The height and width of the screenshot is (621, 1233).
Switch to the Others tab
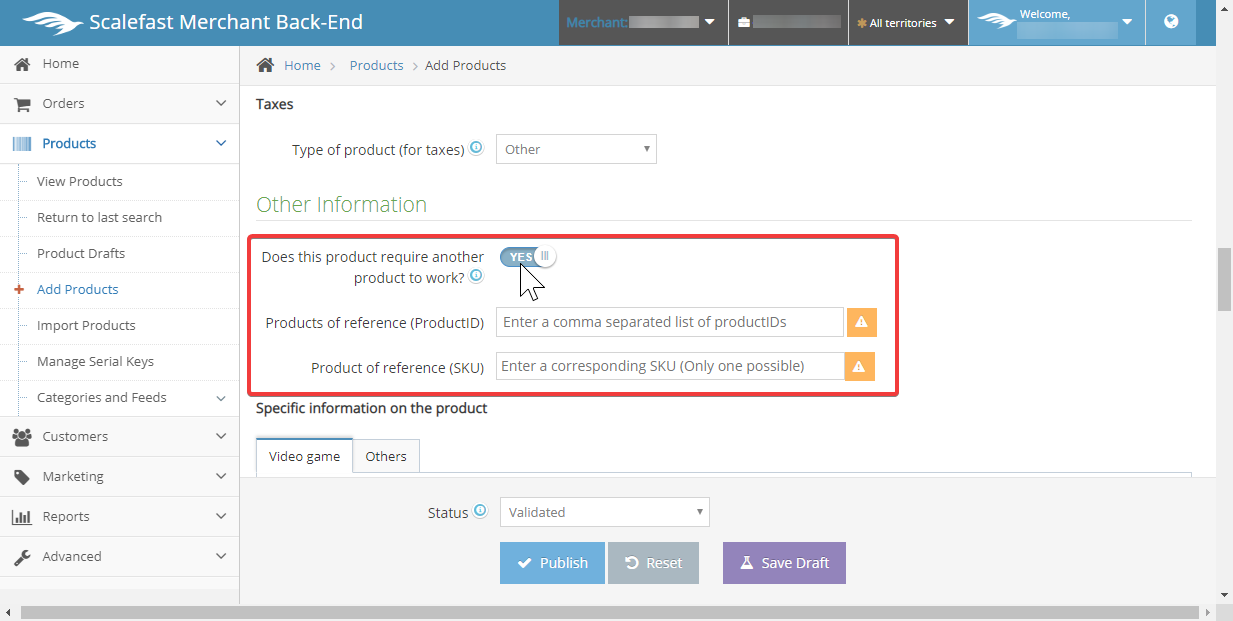(386, 456)
